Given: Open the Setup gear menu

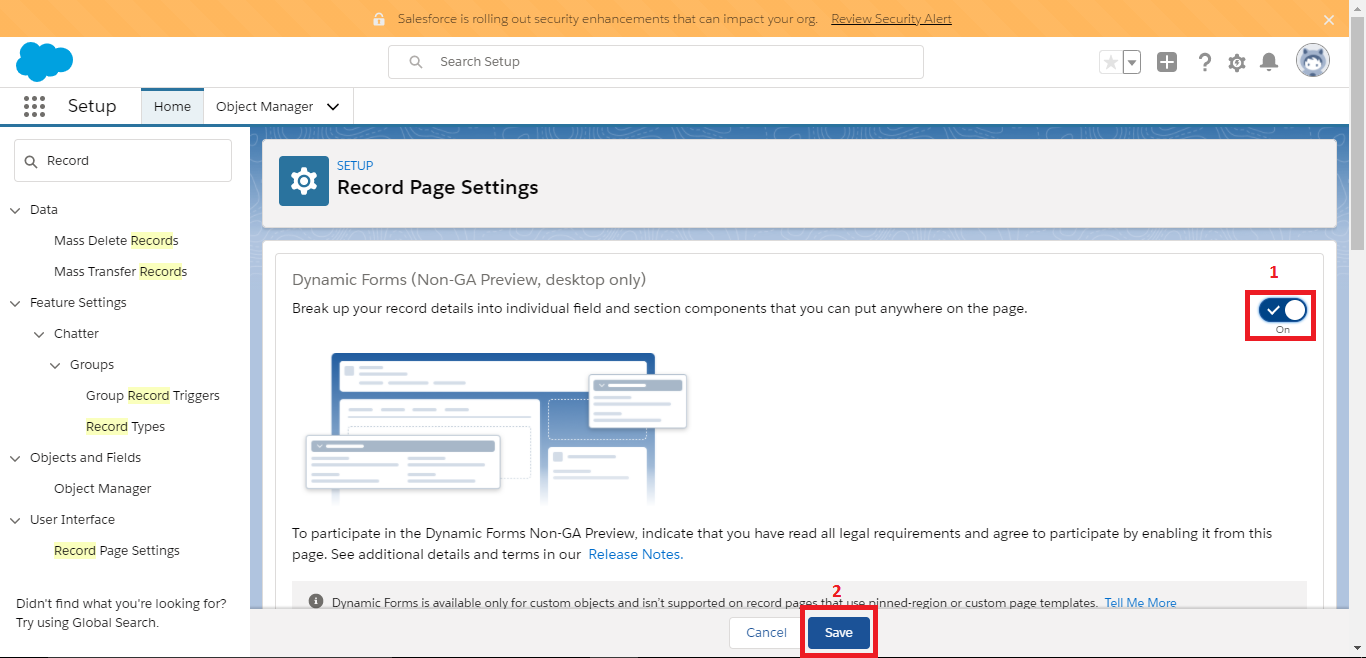Looking at the screenshot, I should point(1237,61).
